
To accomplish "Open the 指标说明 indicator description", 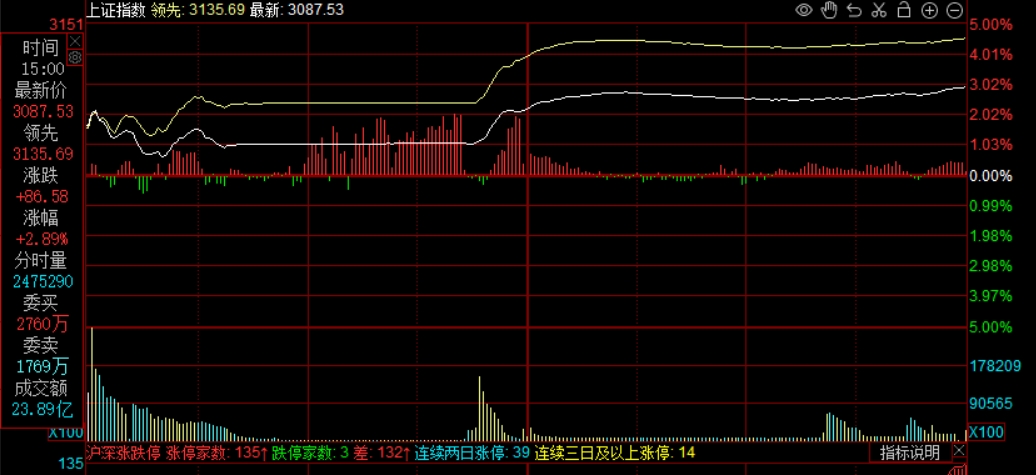I will pyautogui.click(x=909, y=453).
